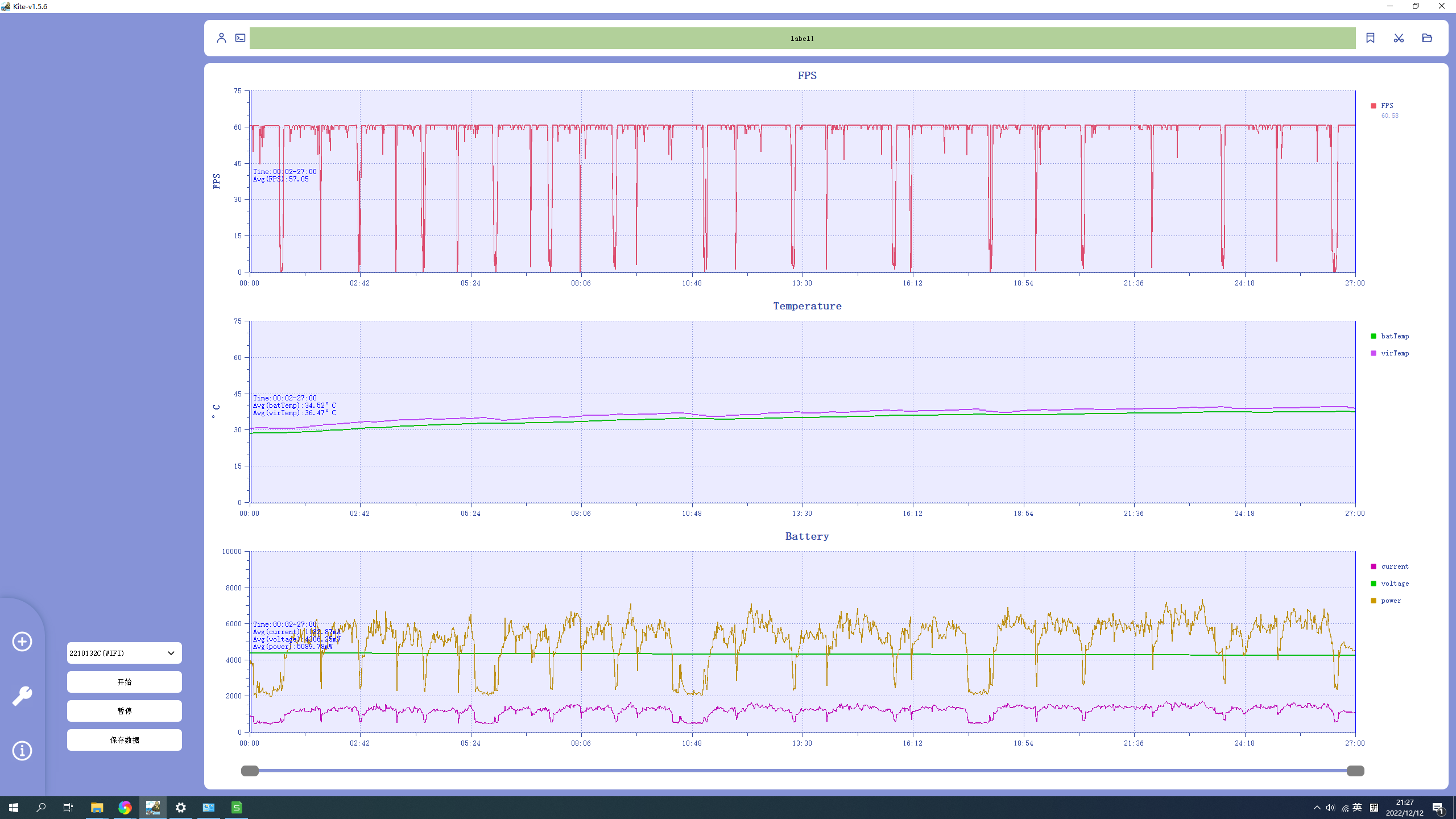1456x819 pixels.
Task: Open the colorful browser icon on taskbar
Action: [x=125, y=808]
